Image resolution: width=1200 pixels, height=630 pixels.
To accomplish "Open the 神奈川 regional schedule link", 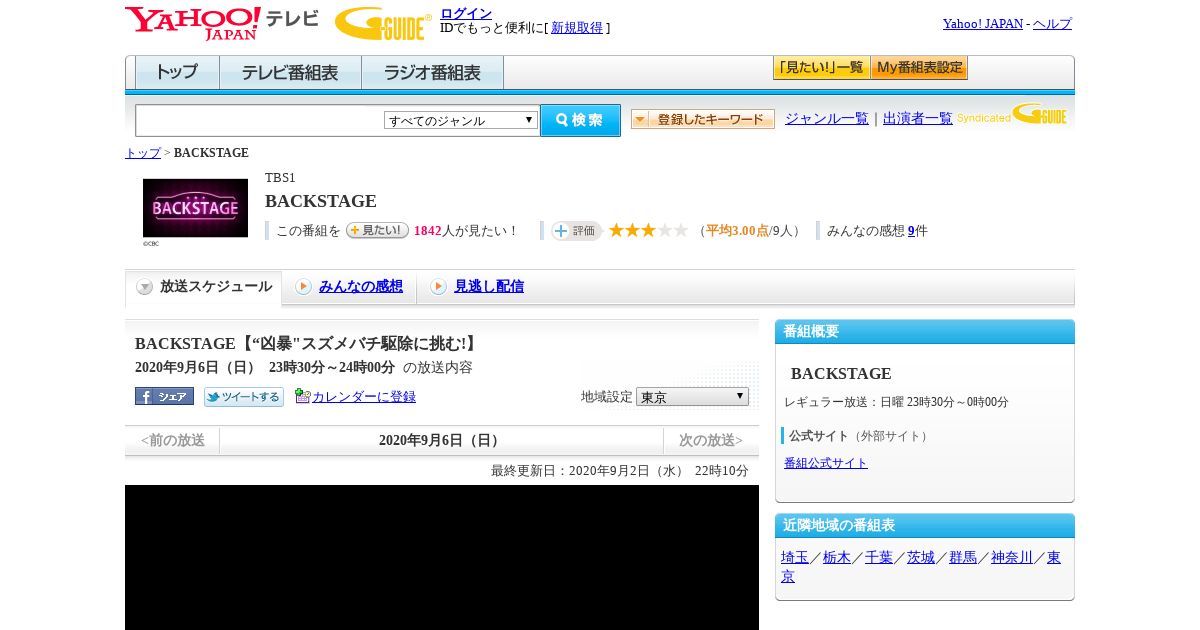I will pyautogui.click(x=1012, y=557).
